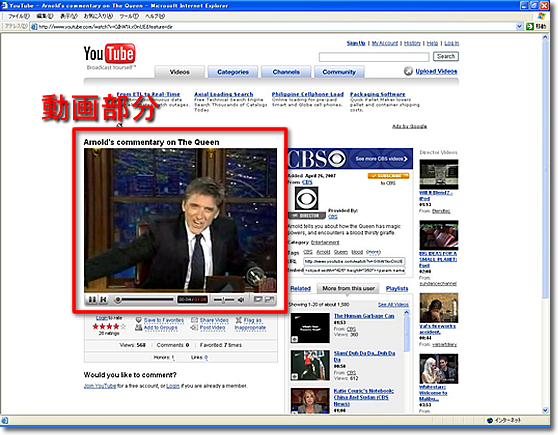
Task: Open the お気に入り menu
Action: point(98,16)
